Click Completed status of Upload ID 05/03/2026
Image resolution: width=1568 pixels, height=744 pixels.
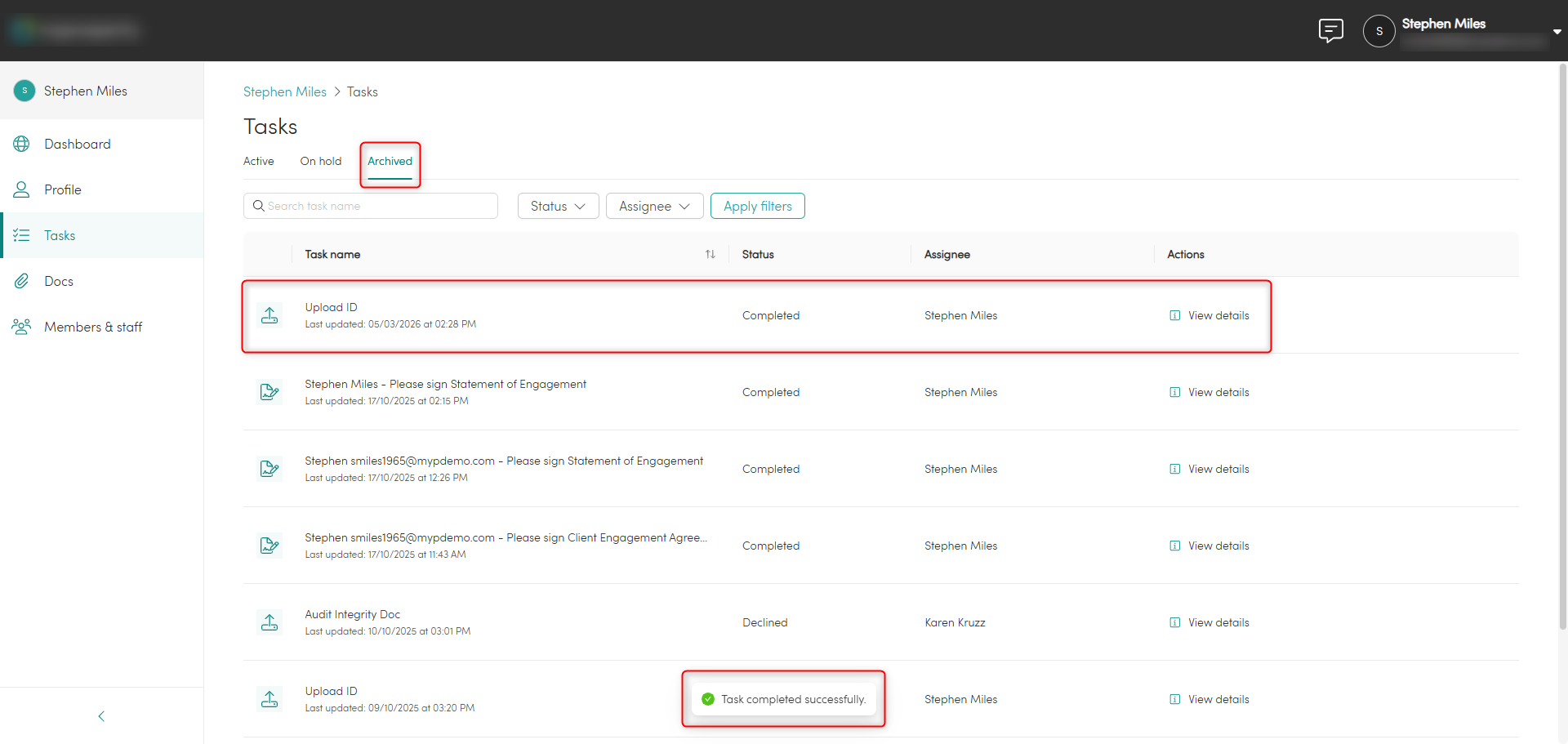tap(770, 315)
